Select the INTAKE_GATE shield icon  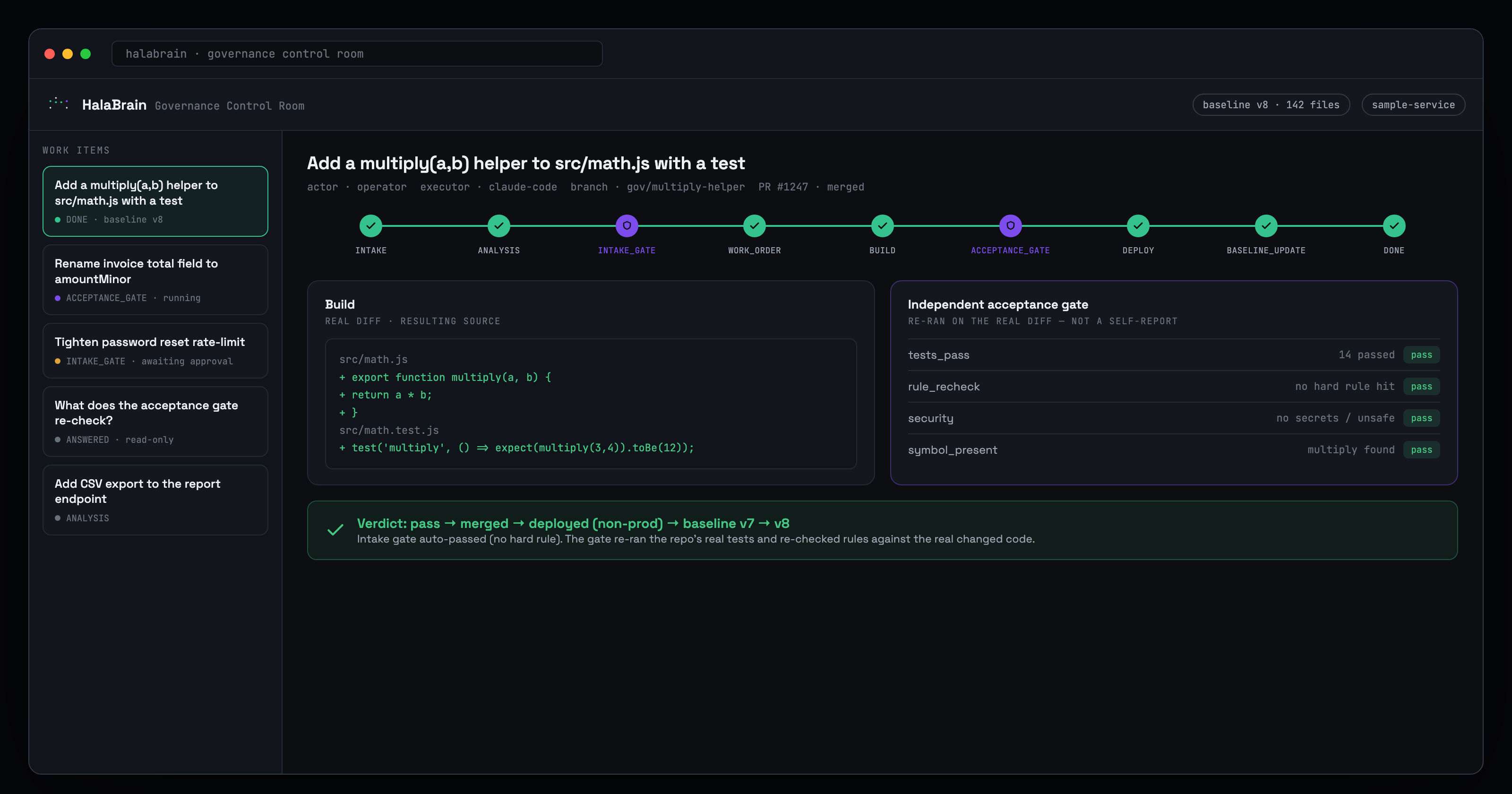626,225
